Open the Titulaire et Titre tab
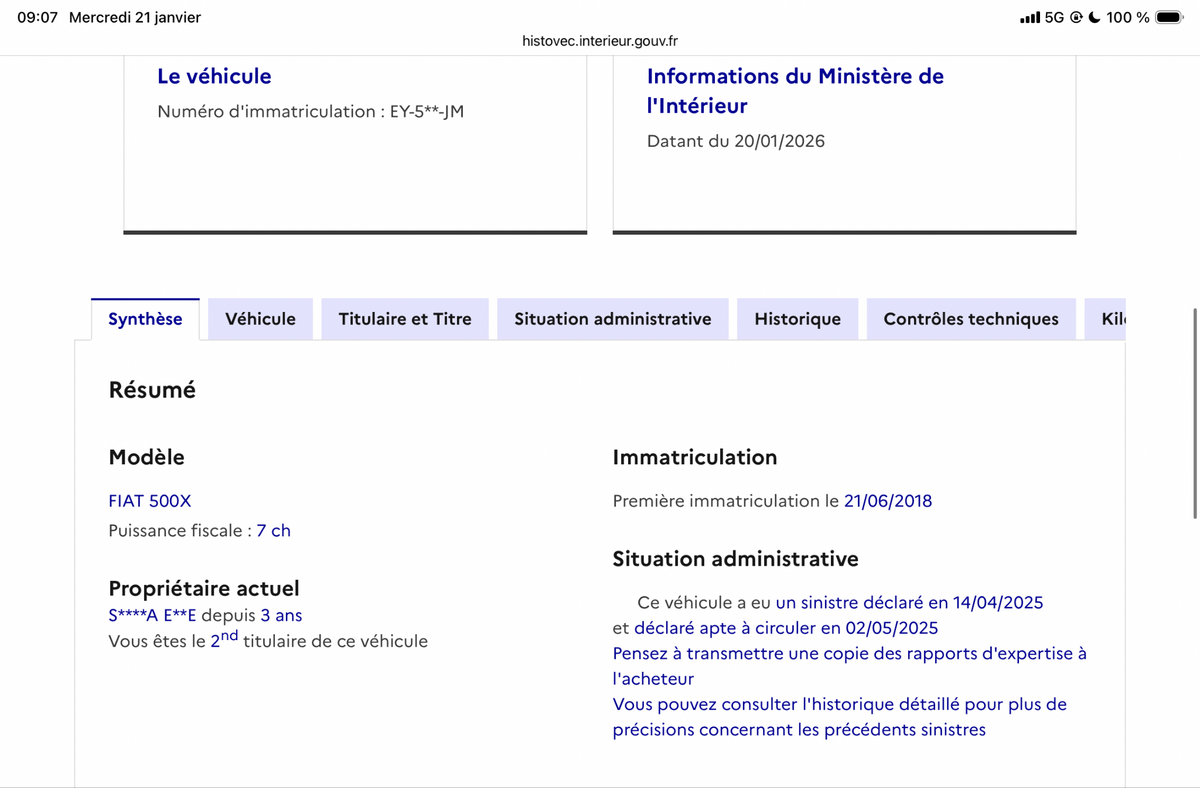This screenshot has height=788, width=1200. [405, 319]
